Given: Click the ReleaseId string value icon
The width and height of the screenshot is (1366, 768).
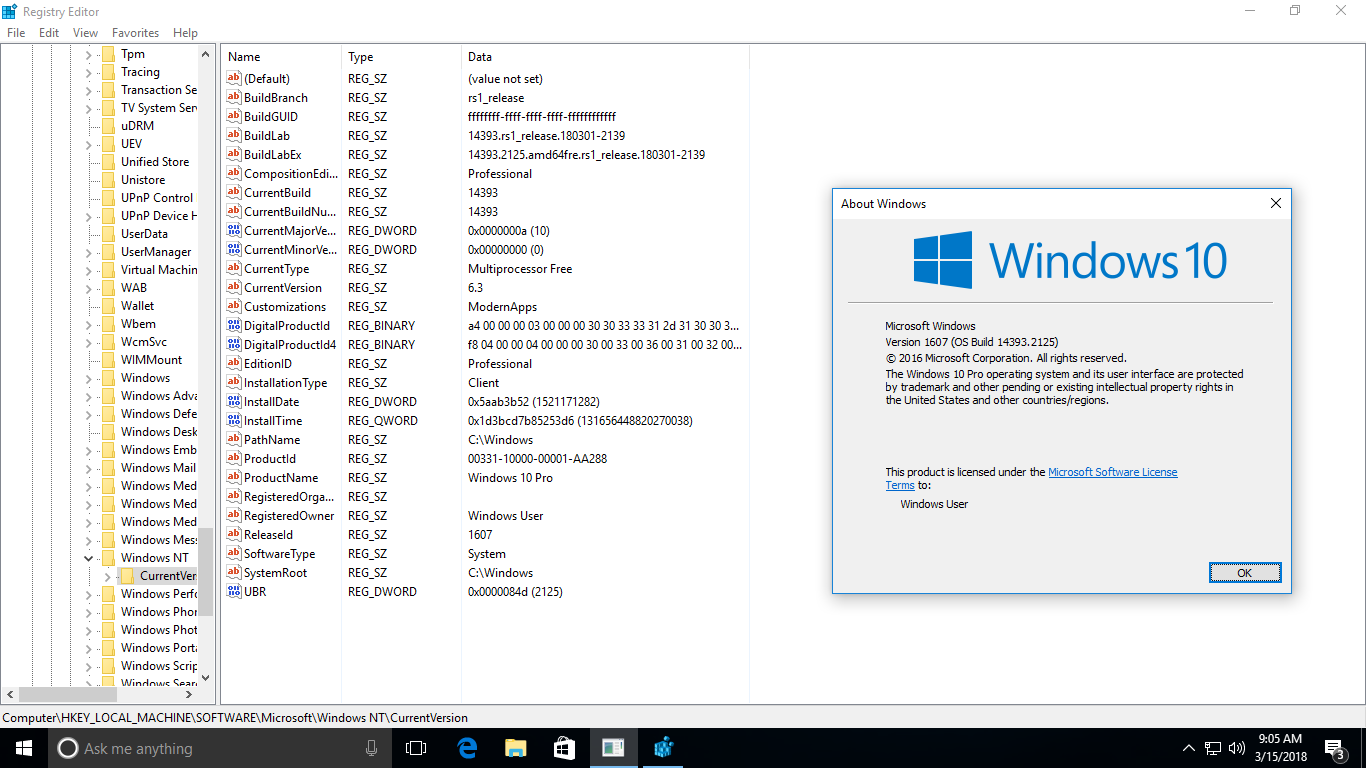Looking at the screenshot, I should point(234,535).
